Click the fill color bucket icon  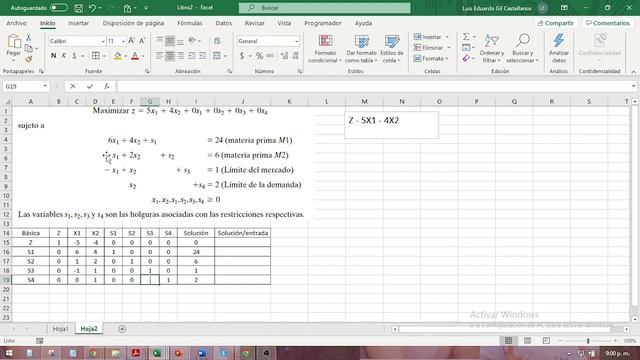[x=118, y=56]
